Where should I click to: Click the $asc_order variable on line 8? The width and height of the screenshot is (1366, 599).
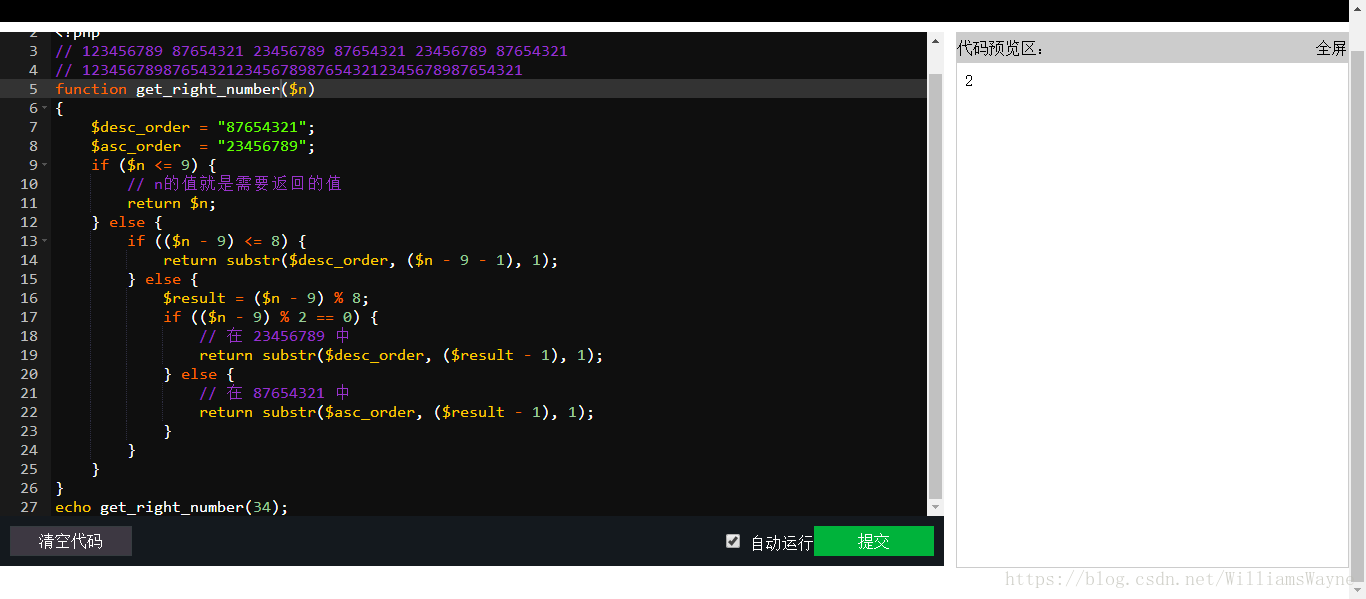tap(136, 146)
